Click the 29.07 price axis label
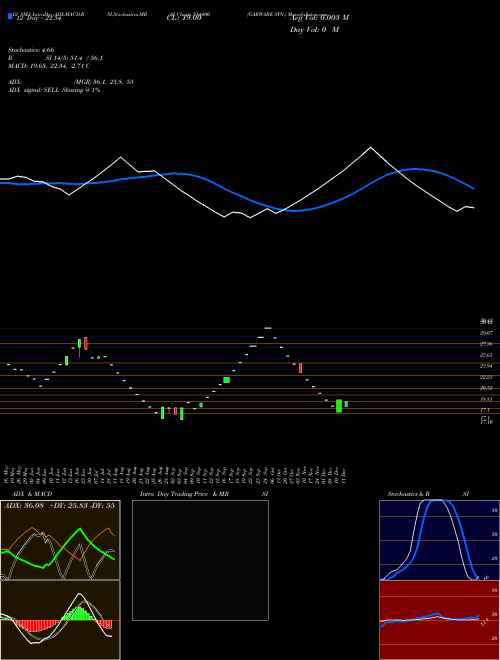 (487, 333)
